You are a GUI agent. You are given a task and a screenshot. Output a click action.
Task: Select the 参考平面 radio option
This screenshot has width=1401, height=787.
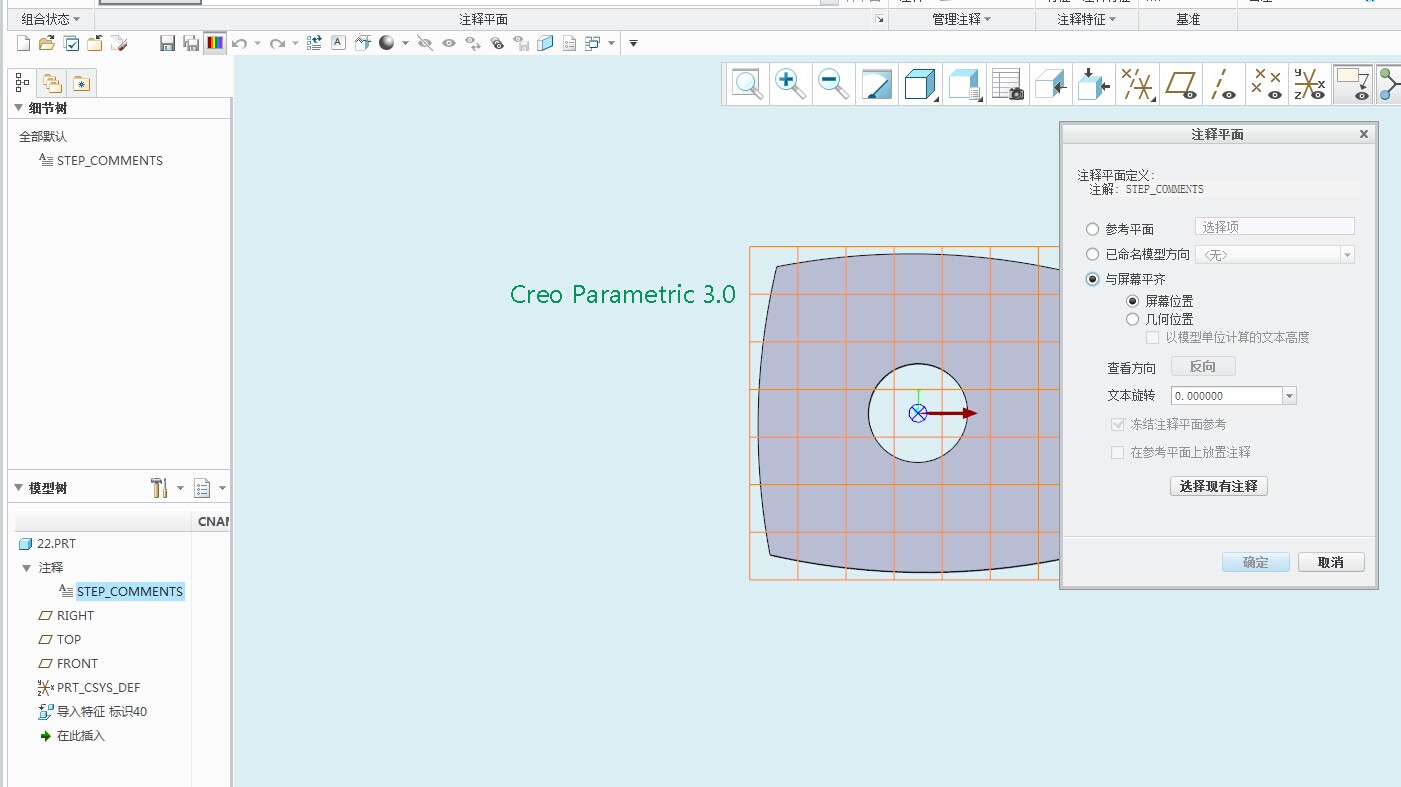1092,229
